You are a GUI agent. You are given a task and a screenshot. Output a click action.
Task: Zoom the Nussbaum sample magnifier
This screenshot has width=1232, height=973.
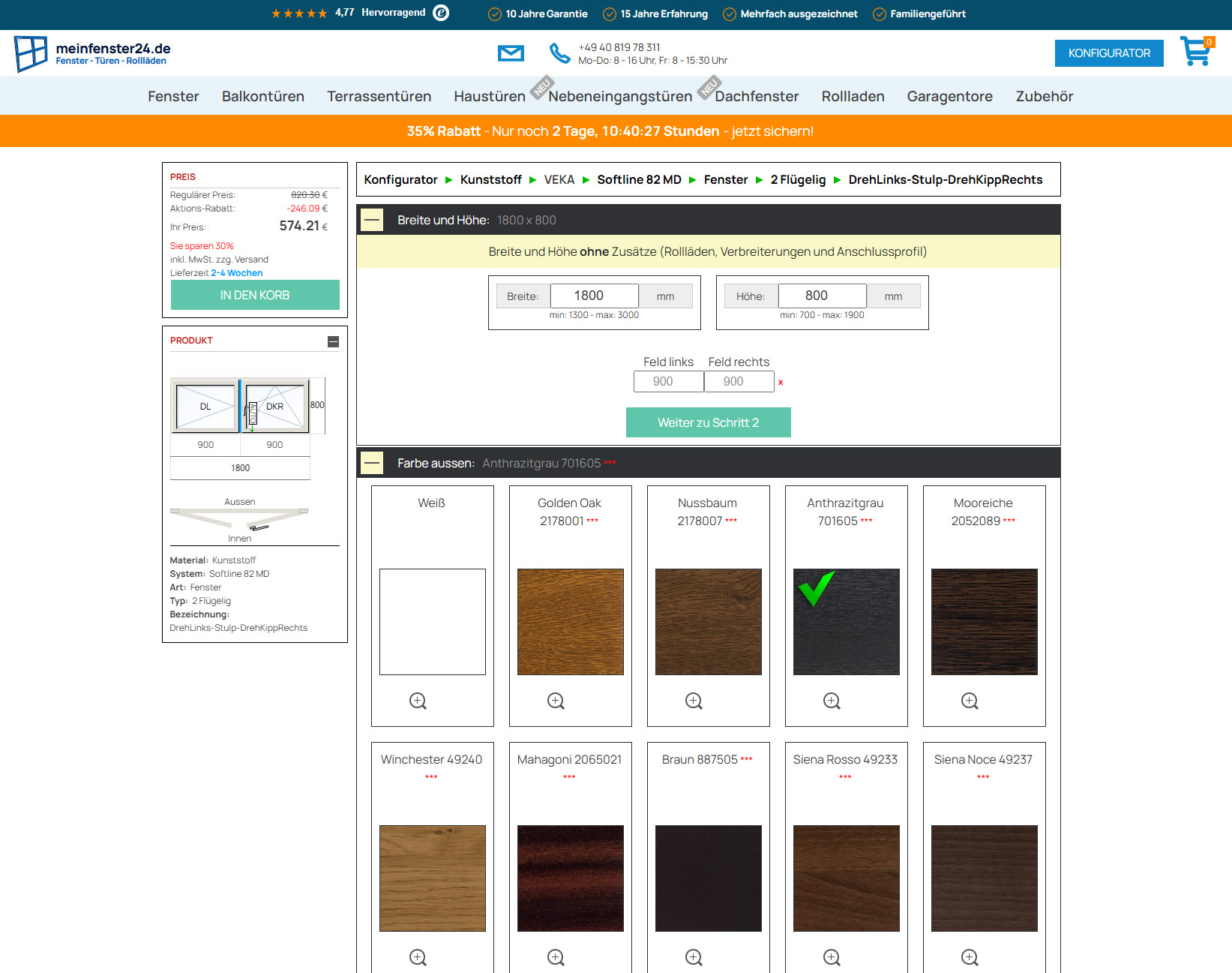pos(694,701)
